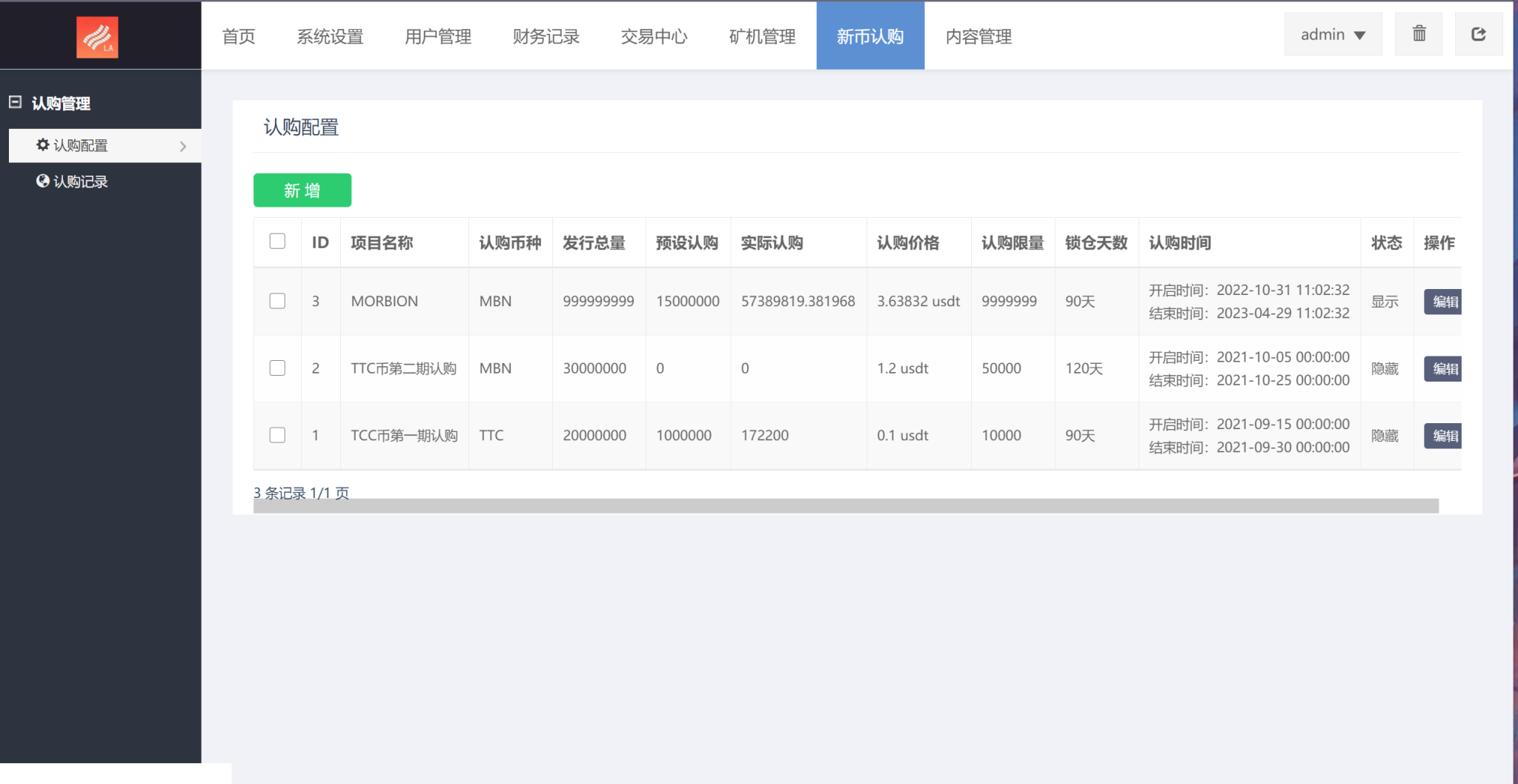Expand the chevron next to 认购配置
This screenshot has width=1518, height=784.
[185, 146]
